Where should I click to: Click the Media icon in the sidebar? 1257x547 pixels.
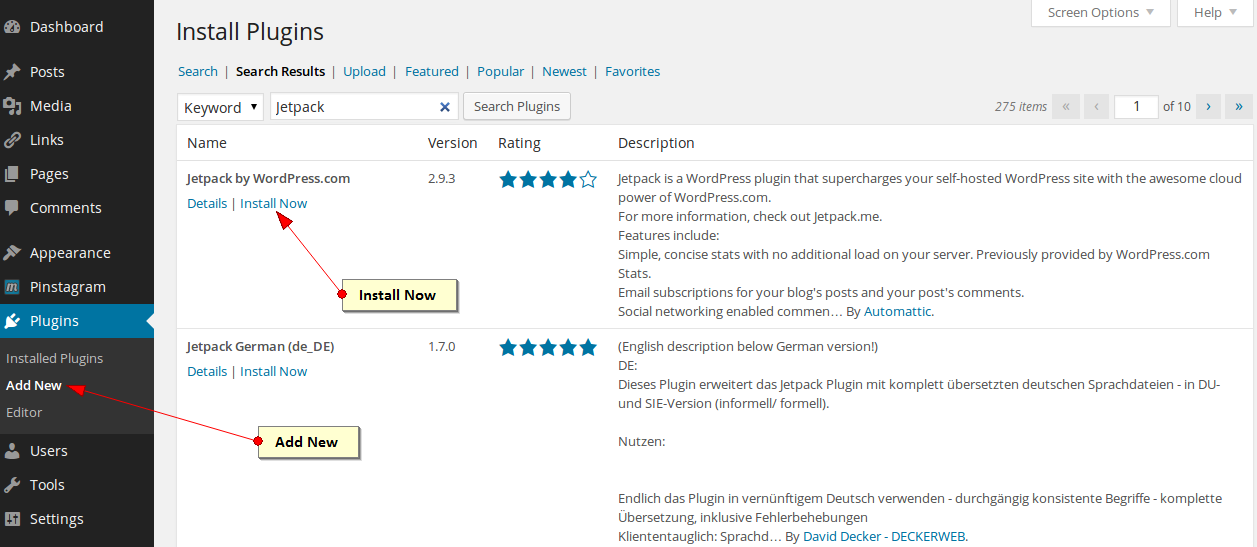pyautogui.click(x=12, y=106)
